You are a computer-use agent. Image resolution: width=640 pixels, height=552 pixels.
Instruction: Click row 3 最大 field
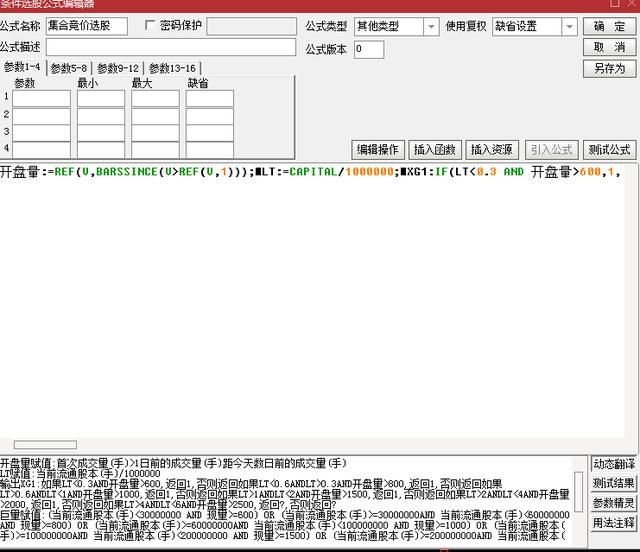click(155, 133)
